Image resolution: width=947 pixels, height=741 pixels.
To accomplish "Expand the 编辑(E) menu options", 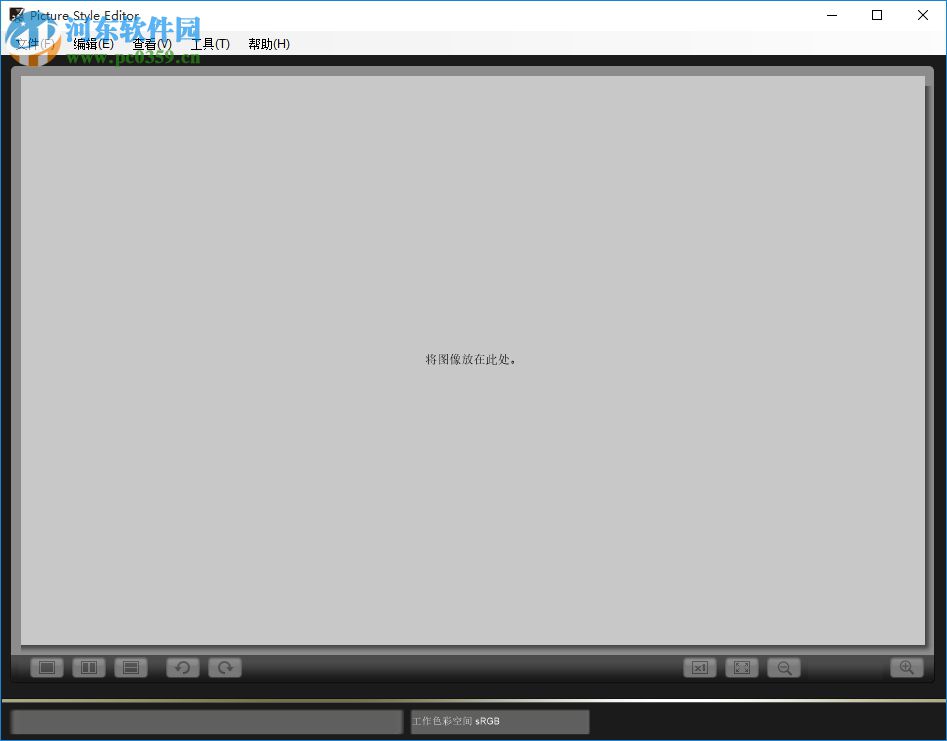I will pos(93,44).
